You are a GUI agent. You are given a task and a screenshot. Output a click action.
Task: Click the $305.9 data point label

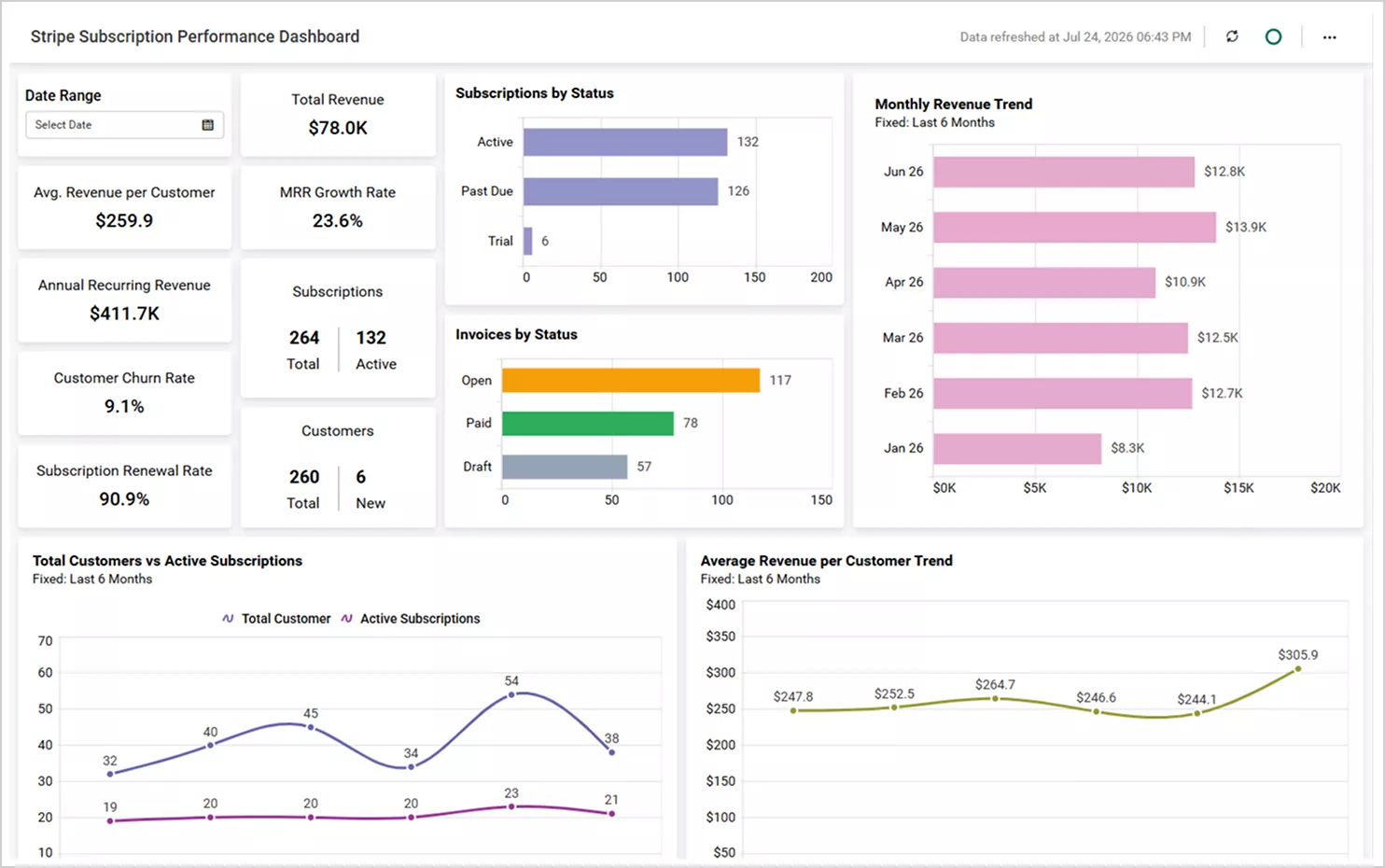(1297, 655)
